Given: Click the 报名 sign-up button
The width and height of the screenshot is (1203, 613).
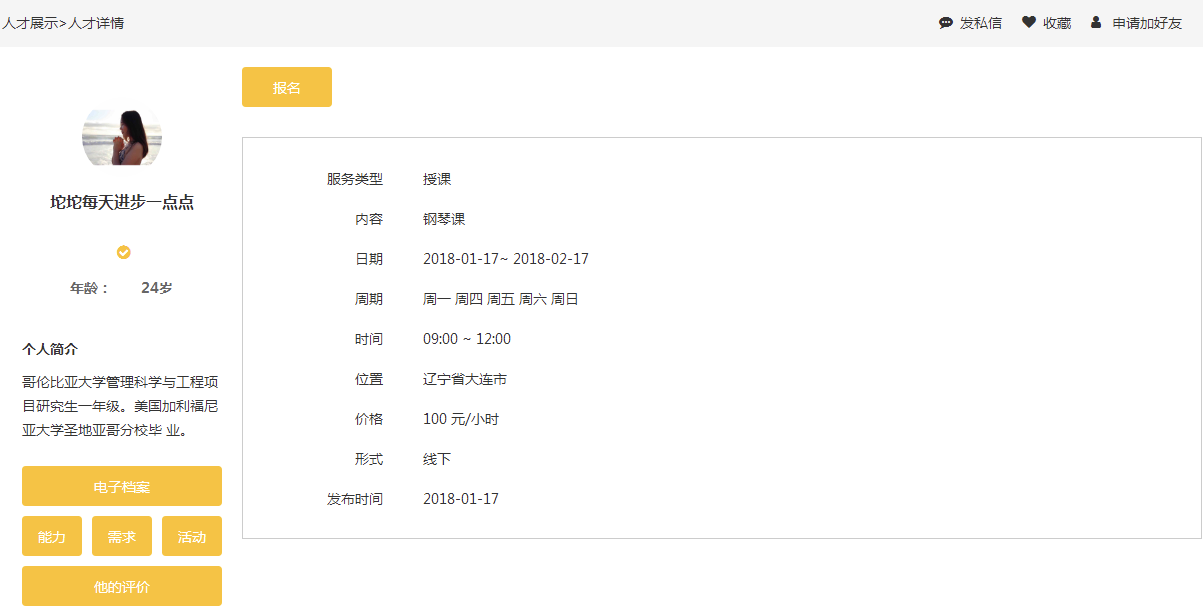Looking at the screenshot, I should pyautogui.click(x=287, y=87).
